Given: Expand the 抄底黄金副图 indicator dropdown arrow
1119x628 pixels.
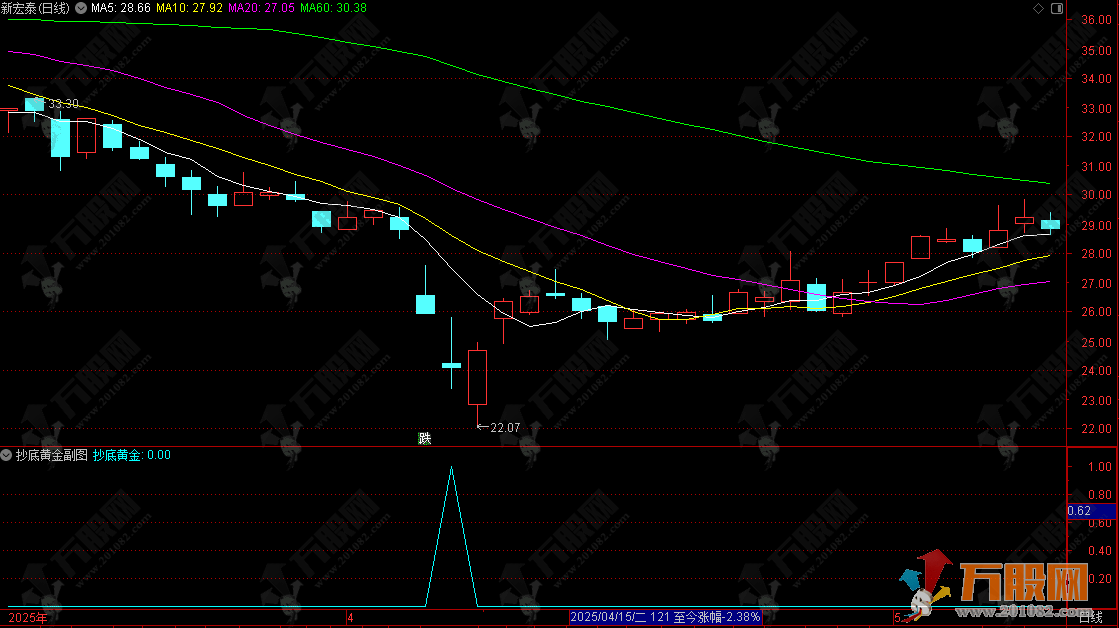Looking at the screenshot, I should [7, 455].
